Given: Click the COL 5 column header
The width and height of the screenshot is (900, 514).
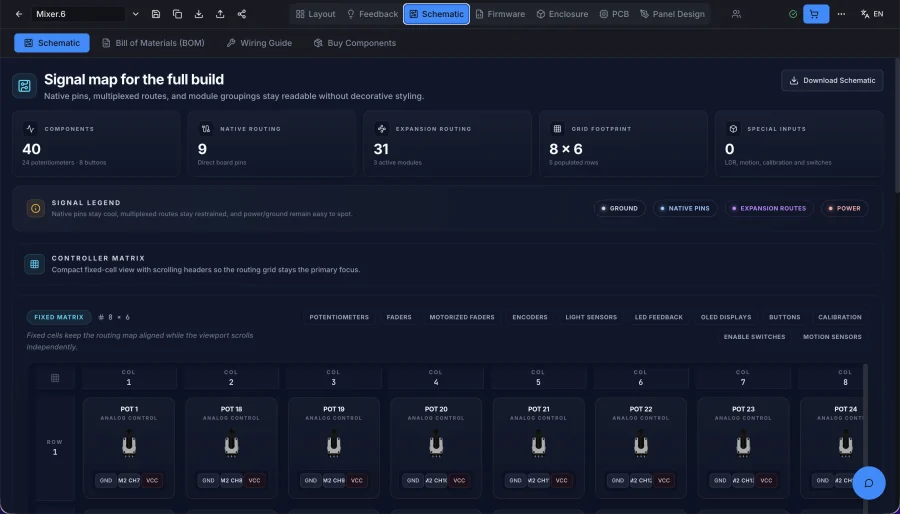Looking at the screenshot, I should pos(538,377).
